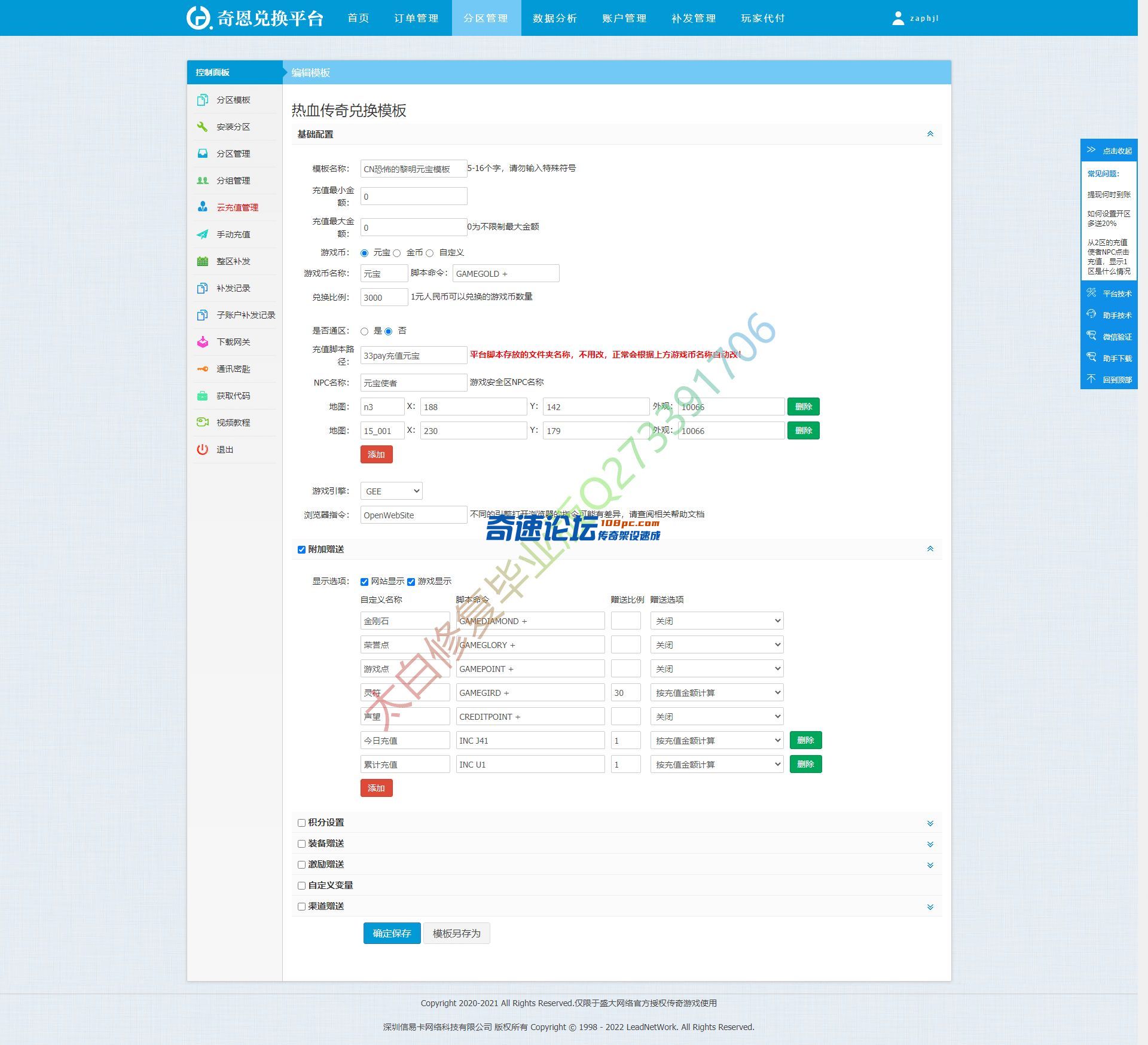Click 添加 button below gift rows
1148x1045 pixels.
[377, 788]
